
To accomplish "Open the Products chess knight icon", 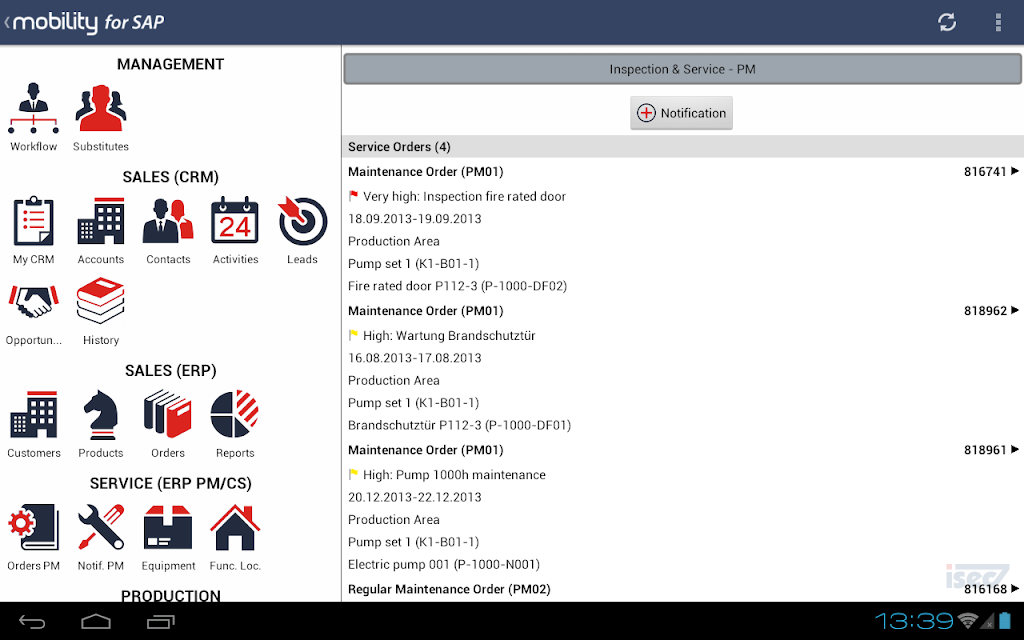I will pos(101,415).
